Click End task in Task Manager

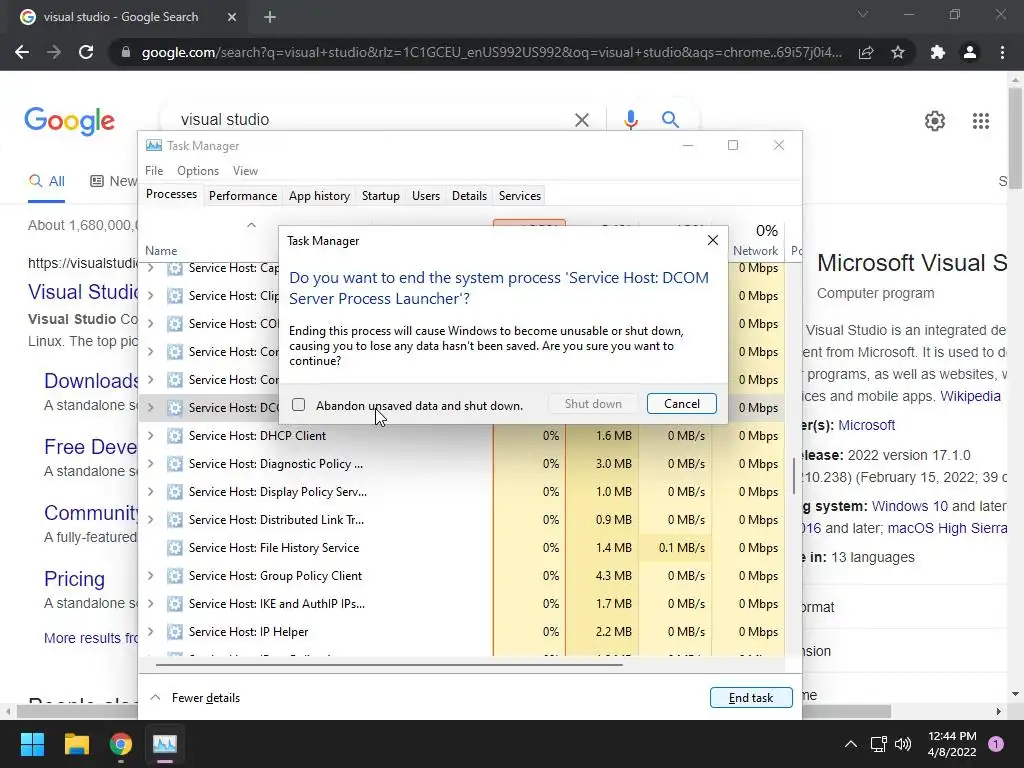tap(751, 697)
